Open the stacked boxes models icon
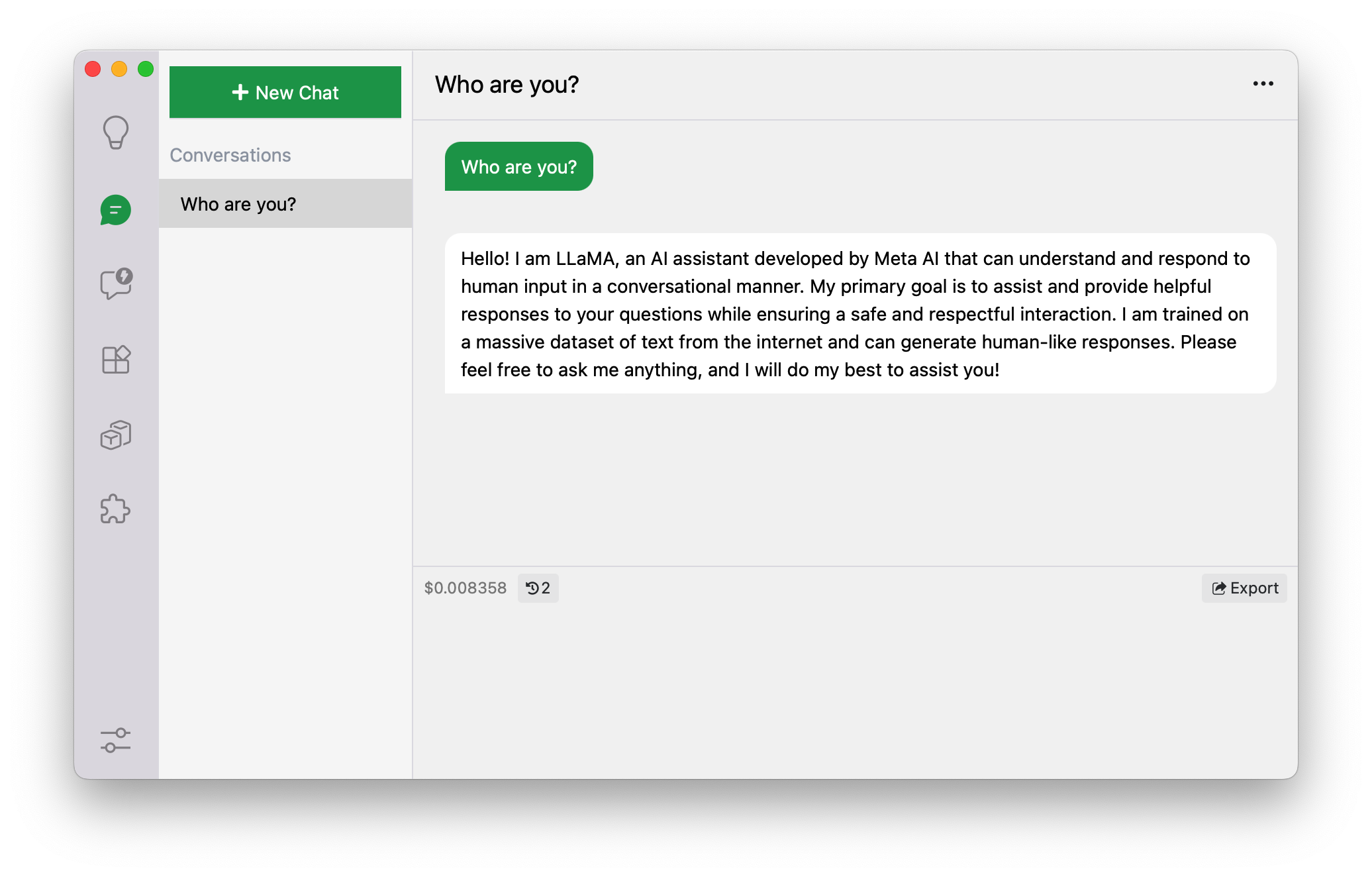Viewport: 1372px width, 877px height. pos(116,435)
